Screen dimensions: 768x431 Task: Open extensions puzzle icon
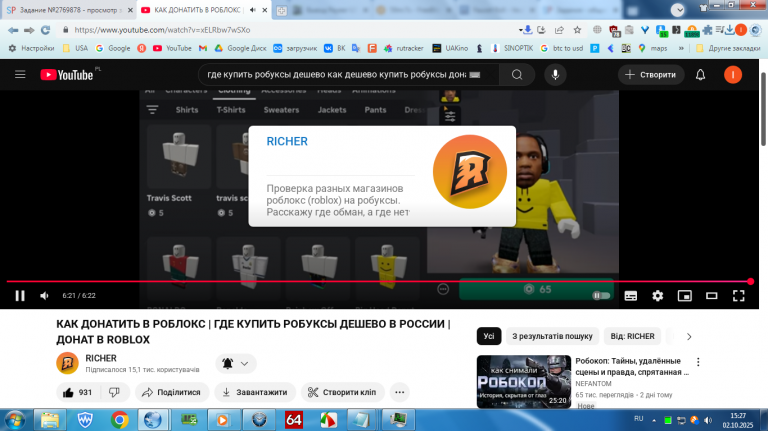tap(707, 30)
